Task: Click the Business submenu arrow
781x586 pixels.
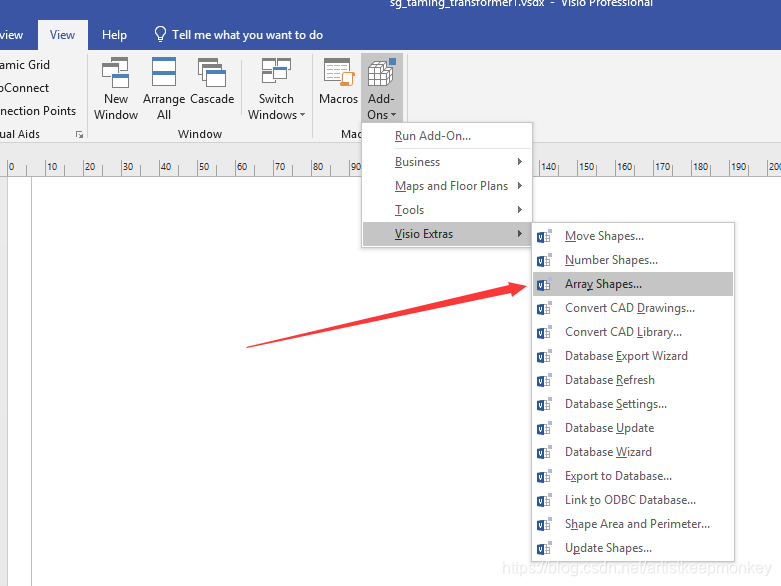Action: click(520, 162)
